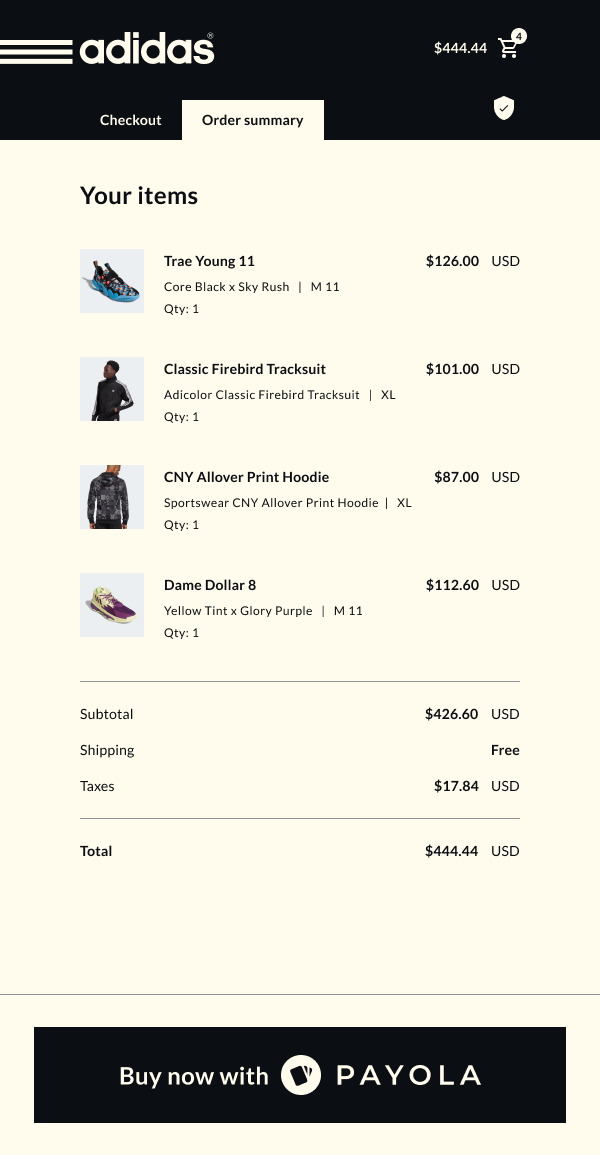Click the Dame Dollar 8 title link

[210, 585]
